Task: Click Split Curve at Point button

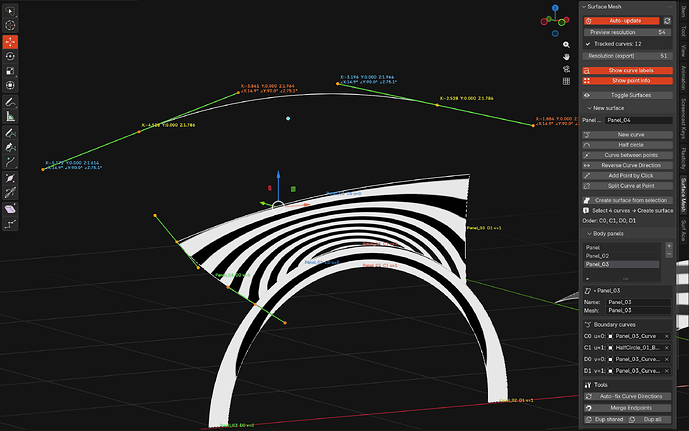Action: click(x=627, y=186)
